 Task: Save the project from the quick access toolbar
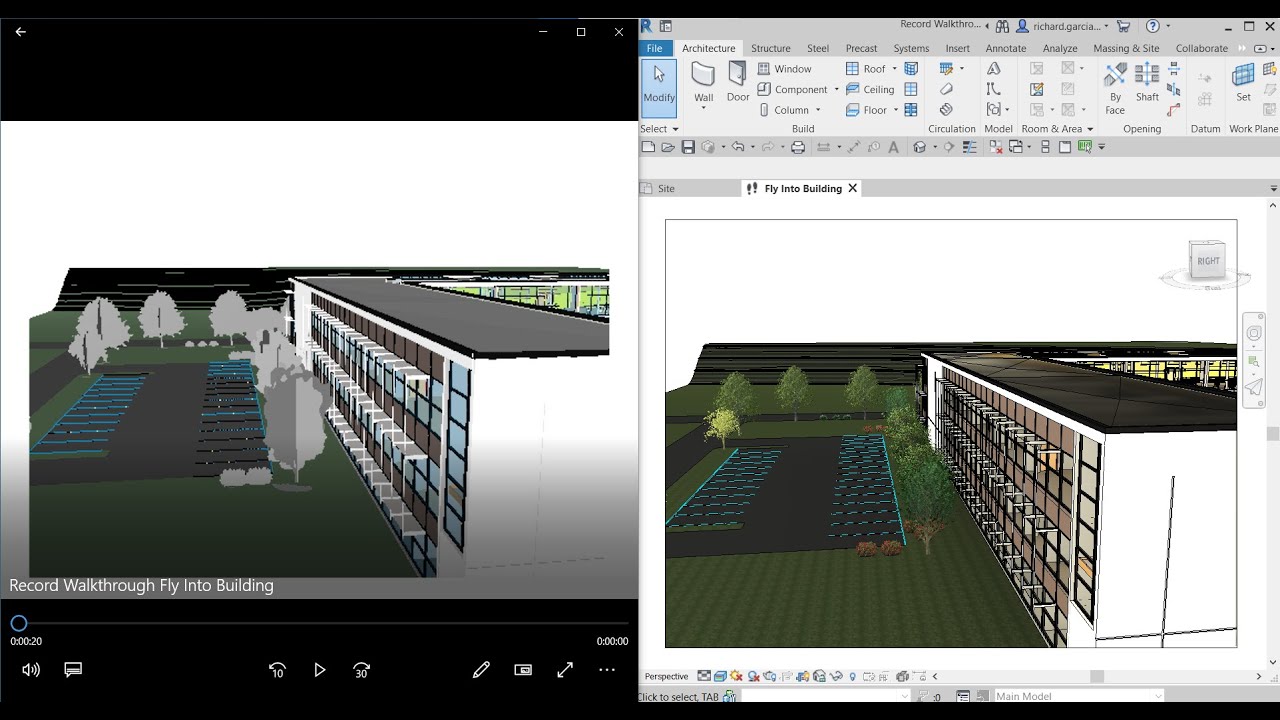pyautogui.click(x=688, y=147)
